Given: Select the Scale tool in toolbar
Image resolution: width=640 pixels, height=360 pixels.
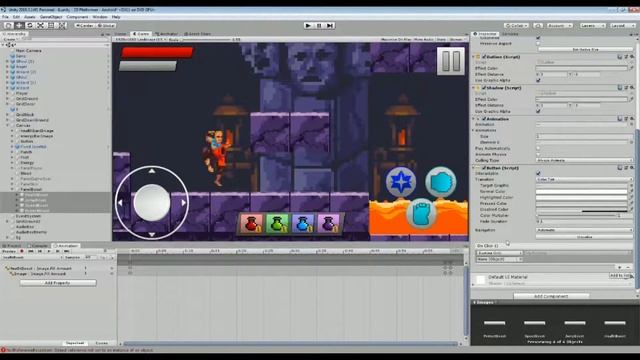Looking at the screenshot, I should [x=40, y=25].
